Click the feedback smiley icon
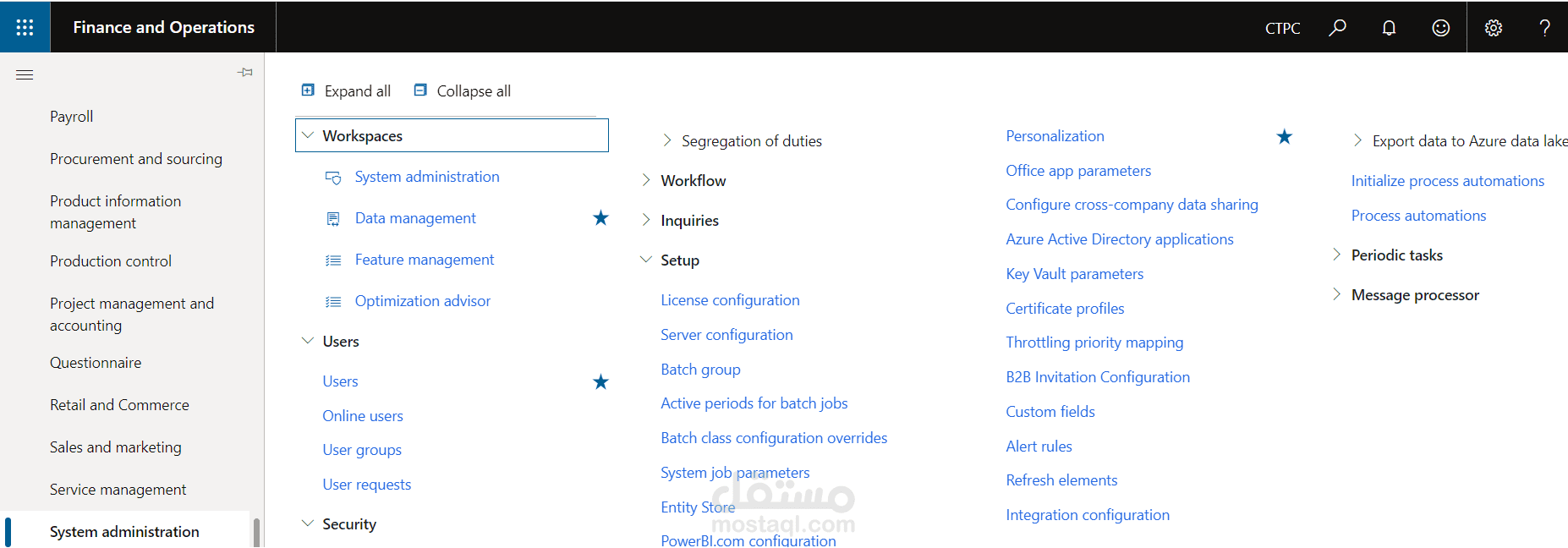 (1441, 28)
